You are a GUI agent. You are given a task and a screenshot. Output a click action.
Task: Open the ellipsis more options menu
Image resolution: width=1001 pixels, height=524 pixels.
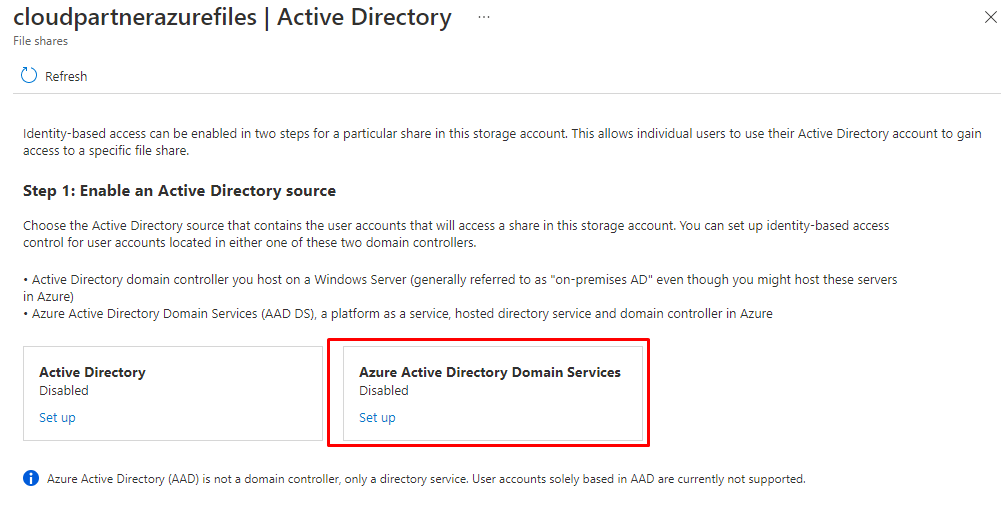click(484, 18)
